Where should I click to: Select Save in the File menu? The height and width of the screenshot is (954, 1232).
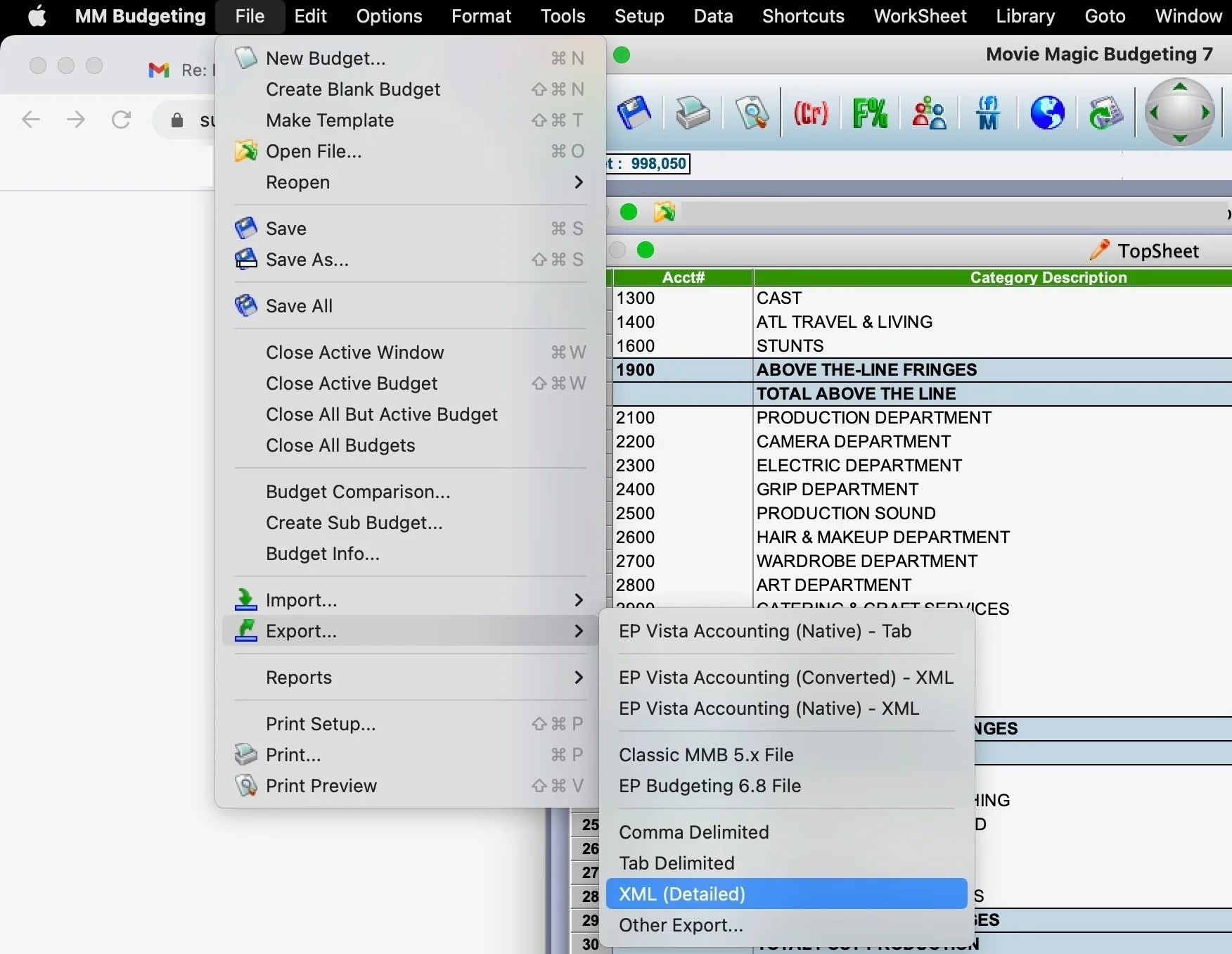click(410, 229)
